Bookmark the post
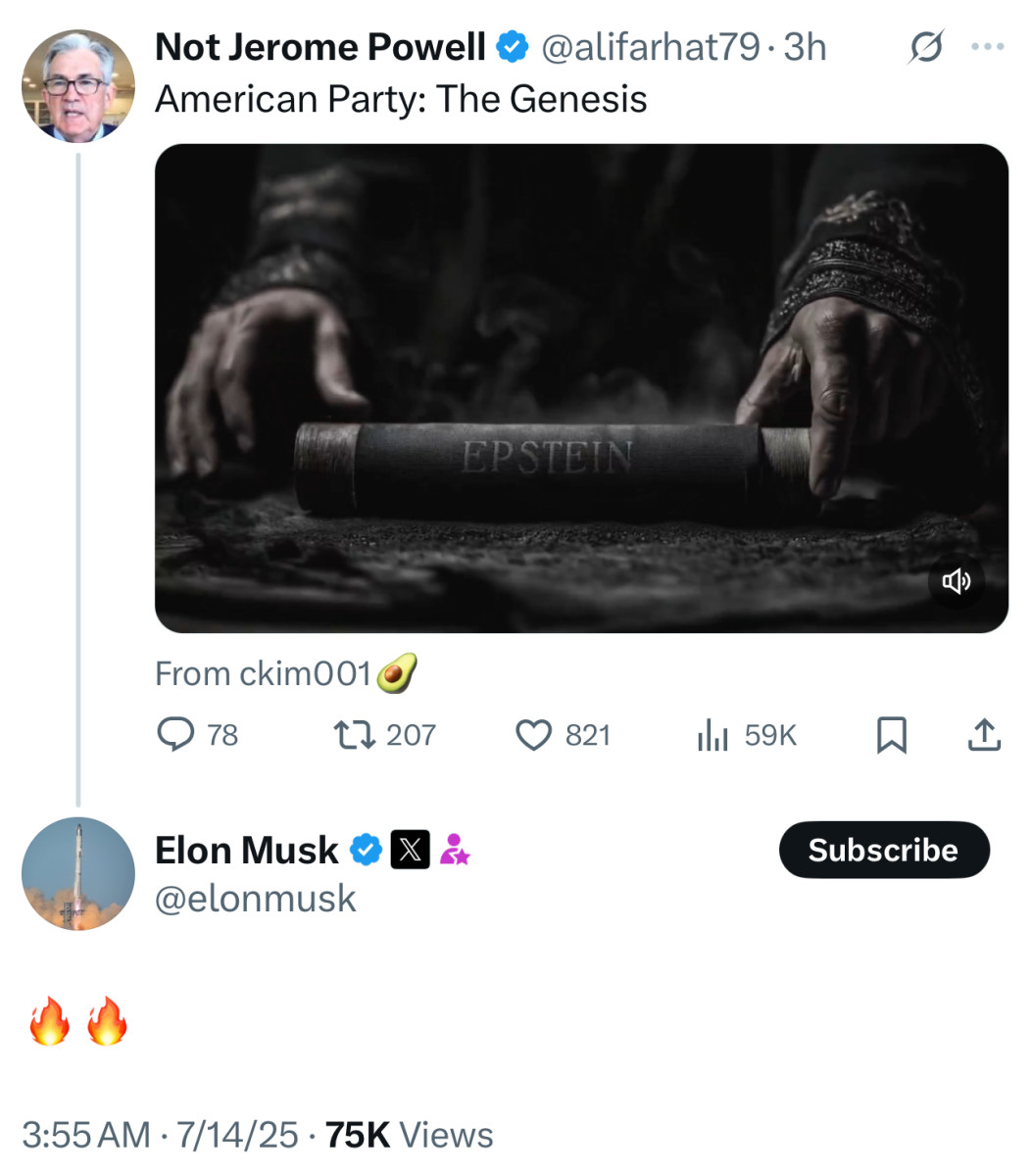Viewport: 1031px width, 1176px height. pyautogui.click(x=892, y=734)
